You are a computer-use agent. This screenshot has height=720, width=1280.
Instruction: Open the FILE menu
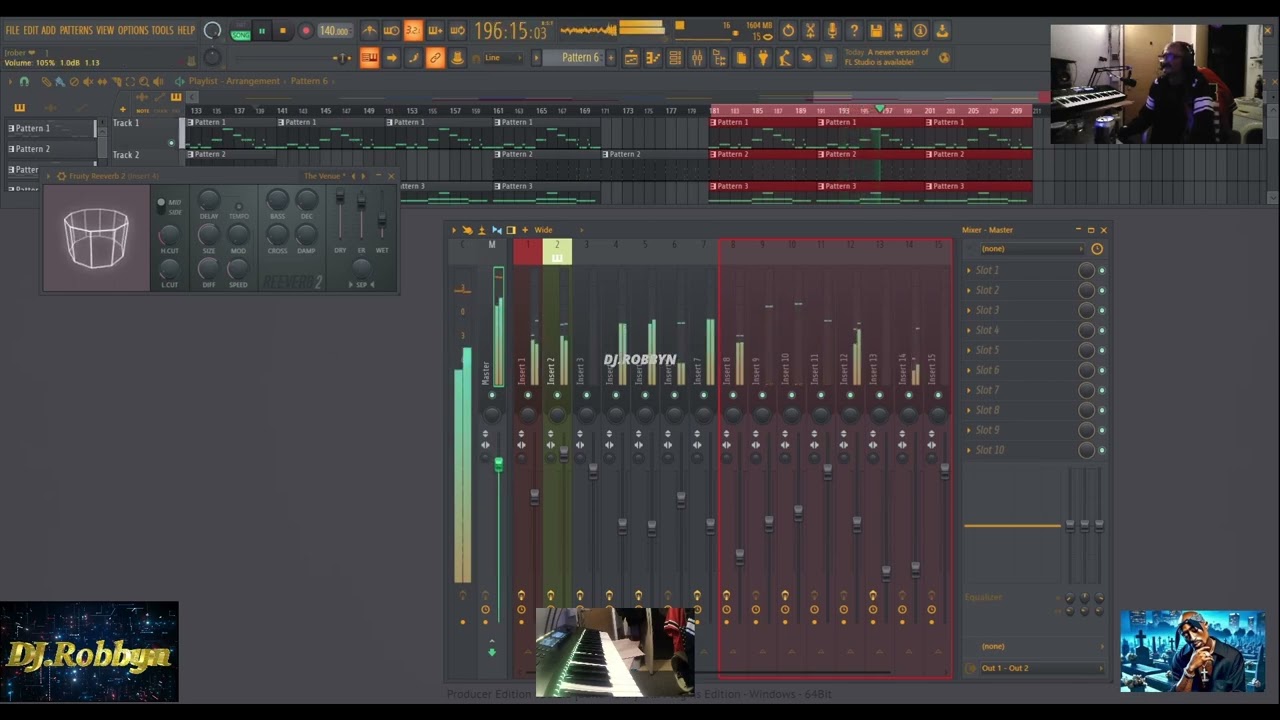click(x=12, y=31)
